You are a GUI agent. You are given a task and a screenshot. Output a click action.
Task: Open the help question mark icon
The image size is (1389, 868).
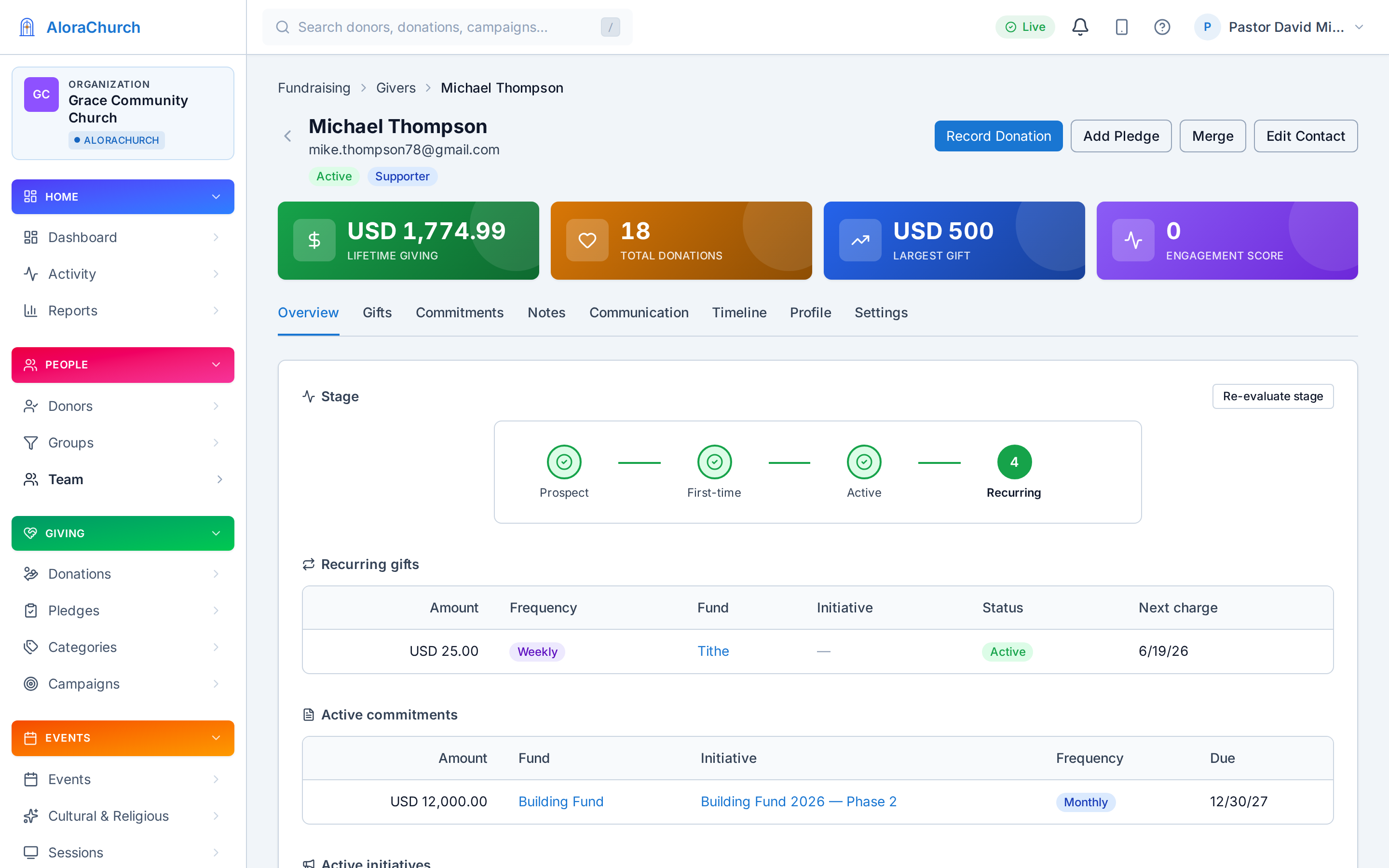pyautogui.click(x=1162, y=27)
